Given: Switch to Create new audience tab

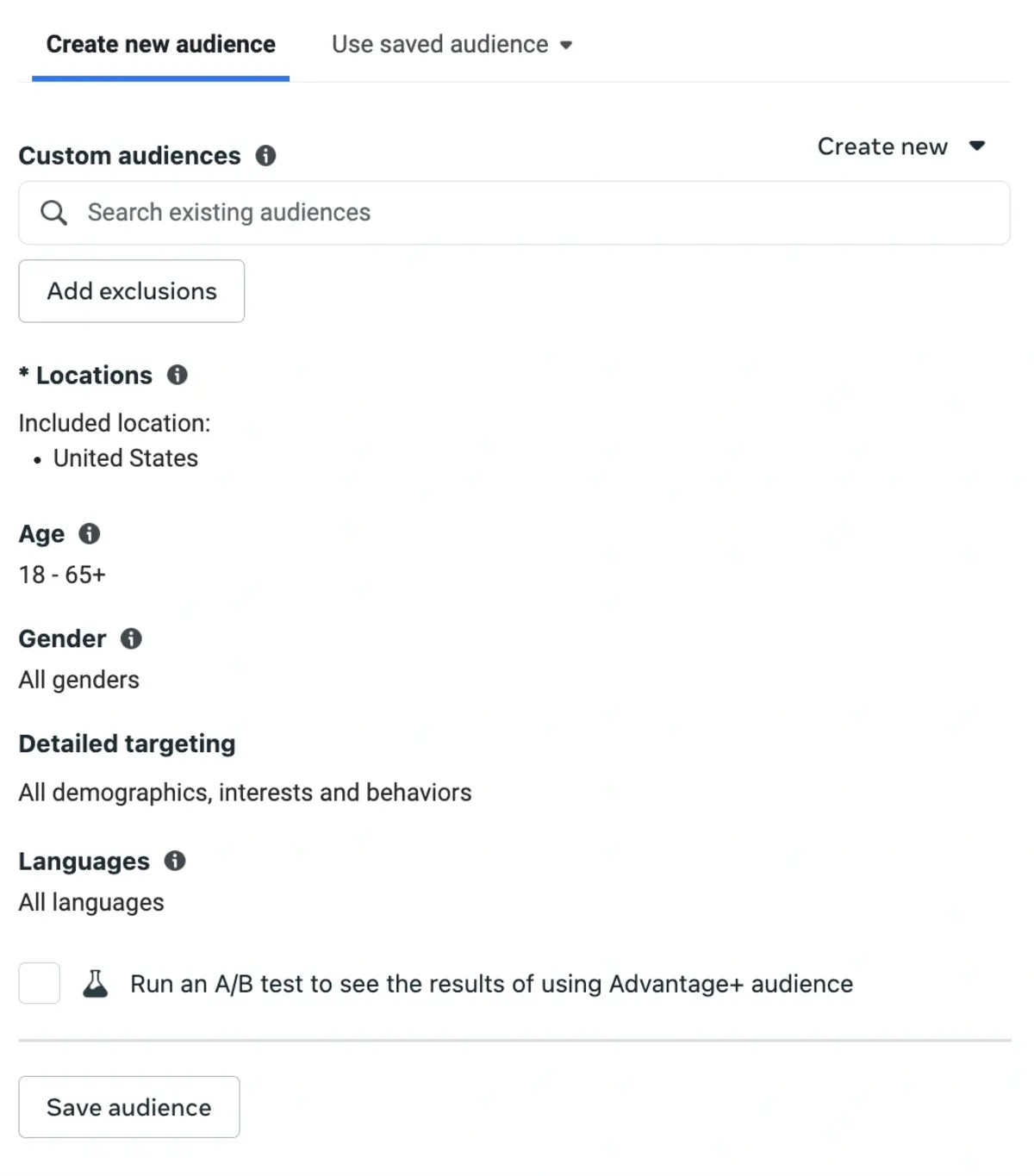Looking at the screenshot, I should [160, 44].
